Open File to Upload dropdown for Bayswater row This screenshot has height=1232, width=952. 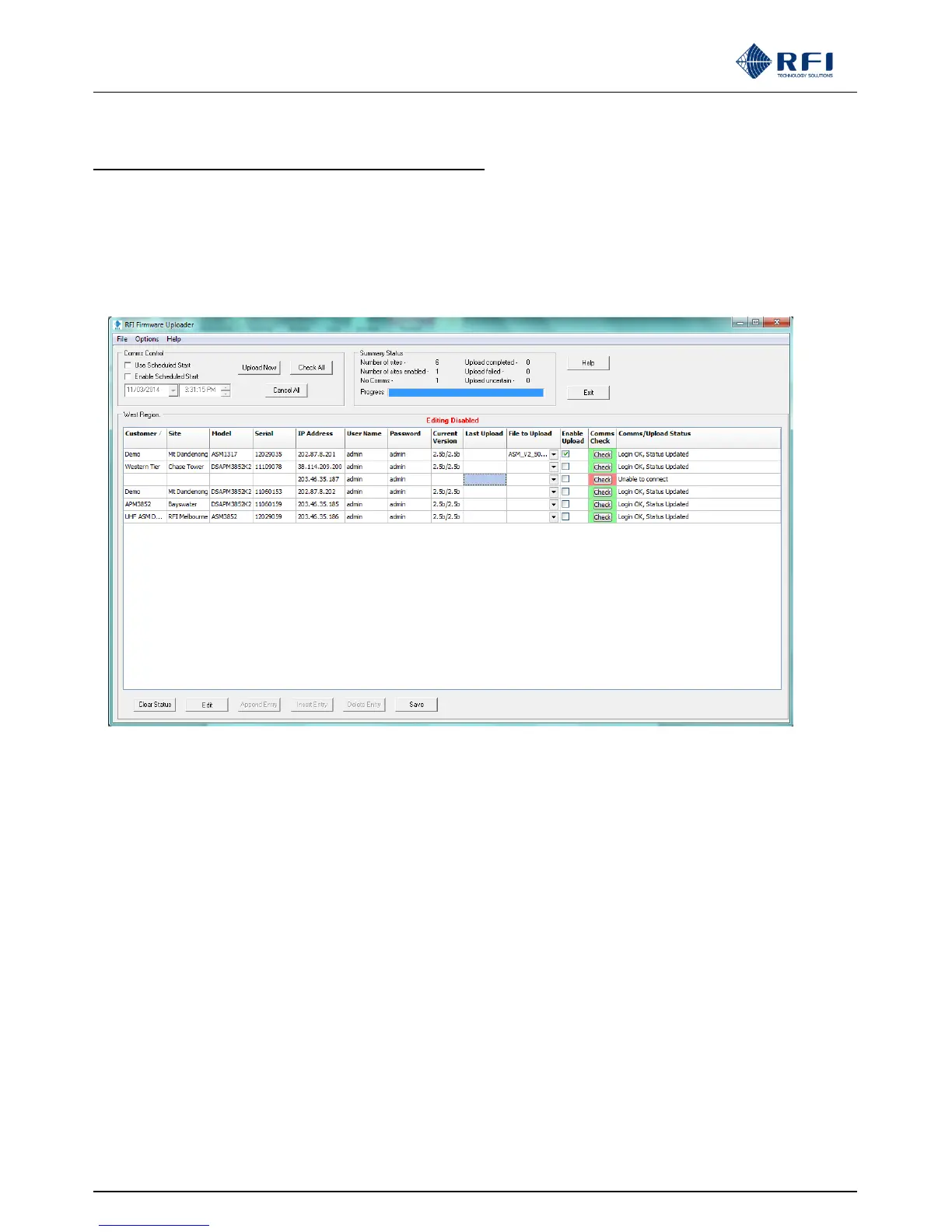point(554,504)
